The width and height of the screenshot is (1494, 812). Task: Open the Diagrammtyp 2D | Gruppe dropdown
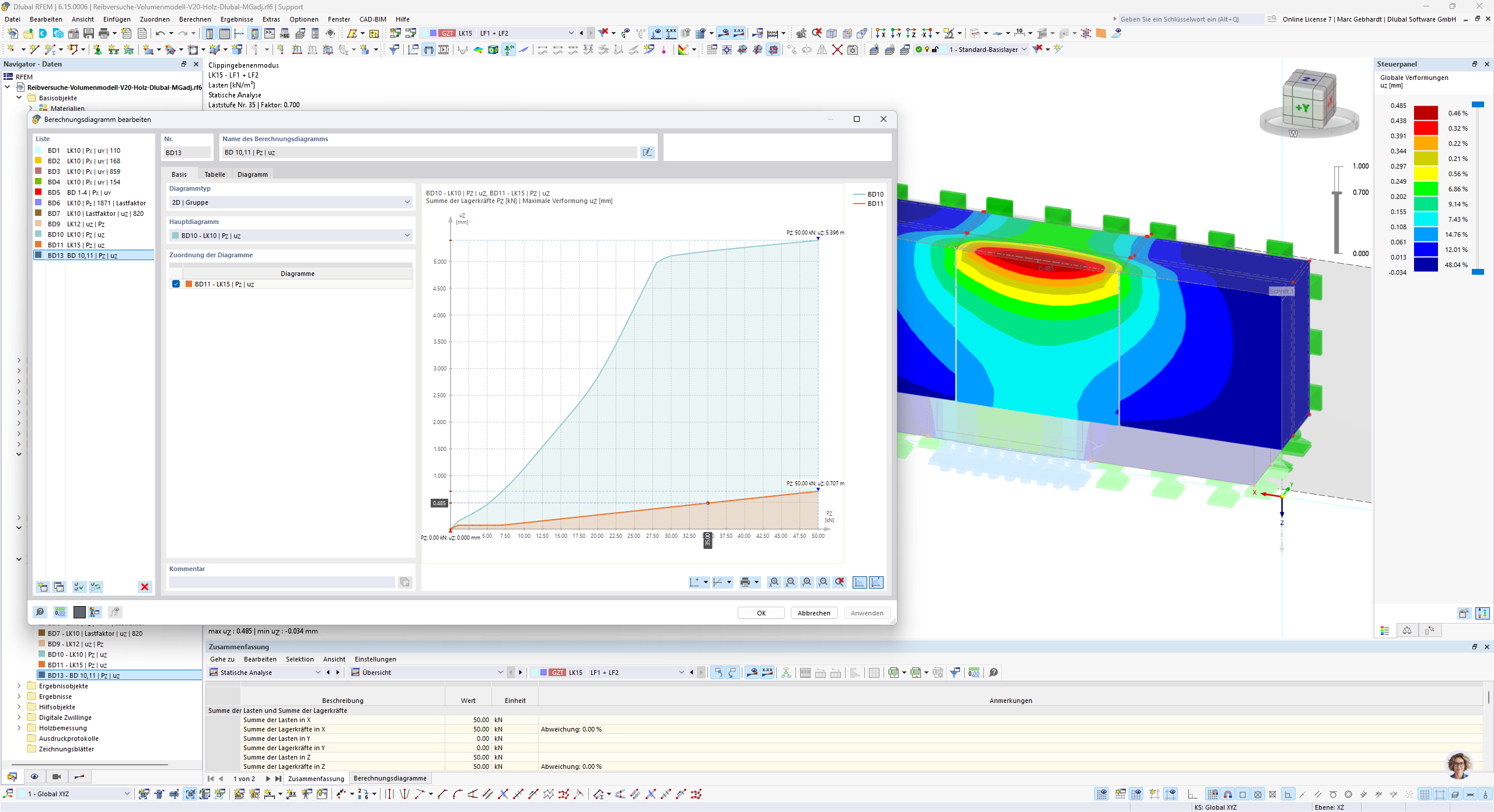coord(291,202)
